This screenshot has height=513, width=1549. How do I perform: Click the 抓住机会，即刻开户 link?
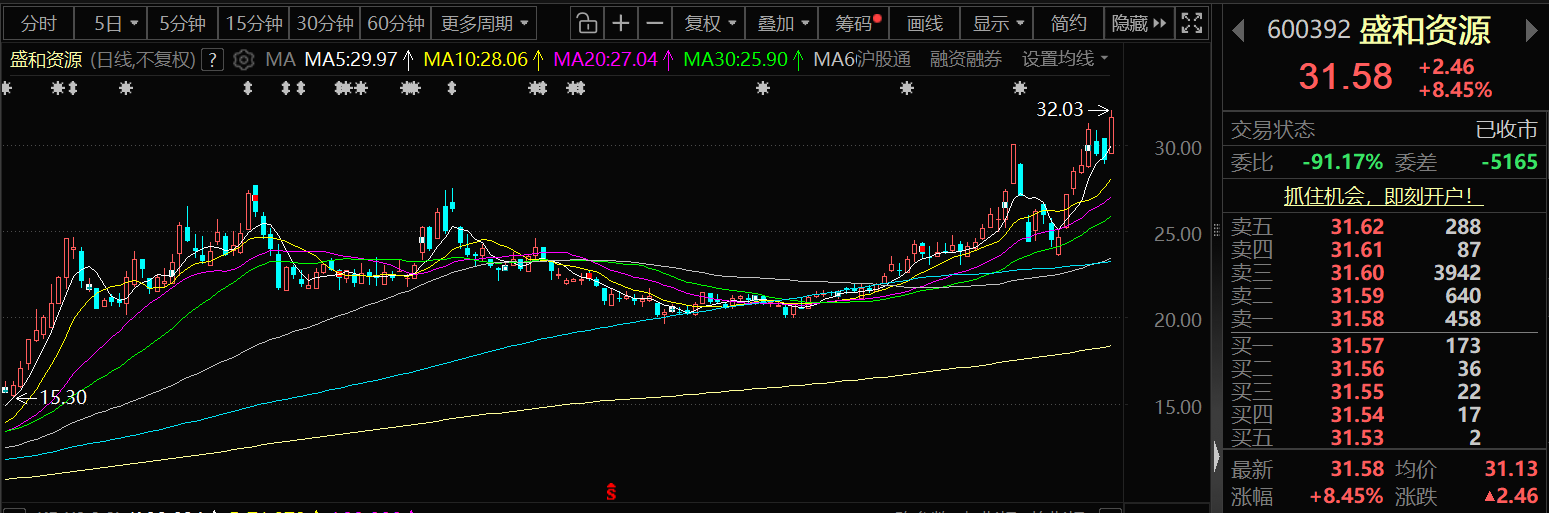pos(1384,198)
